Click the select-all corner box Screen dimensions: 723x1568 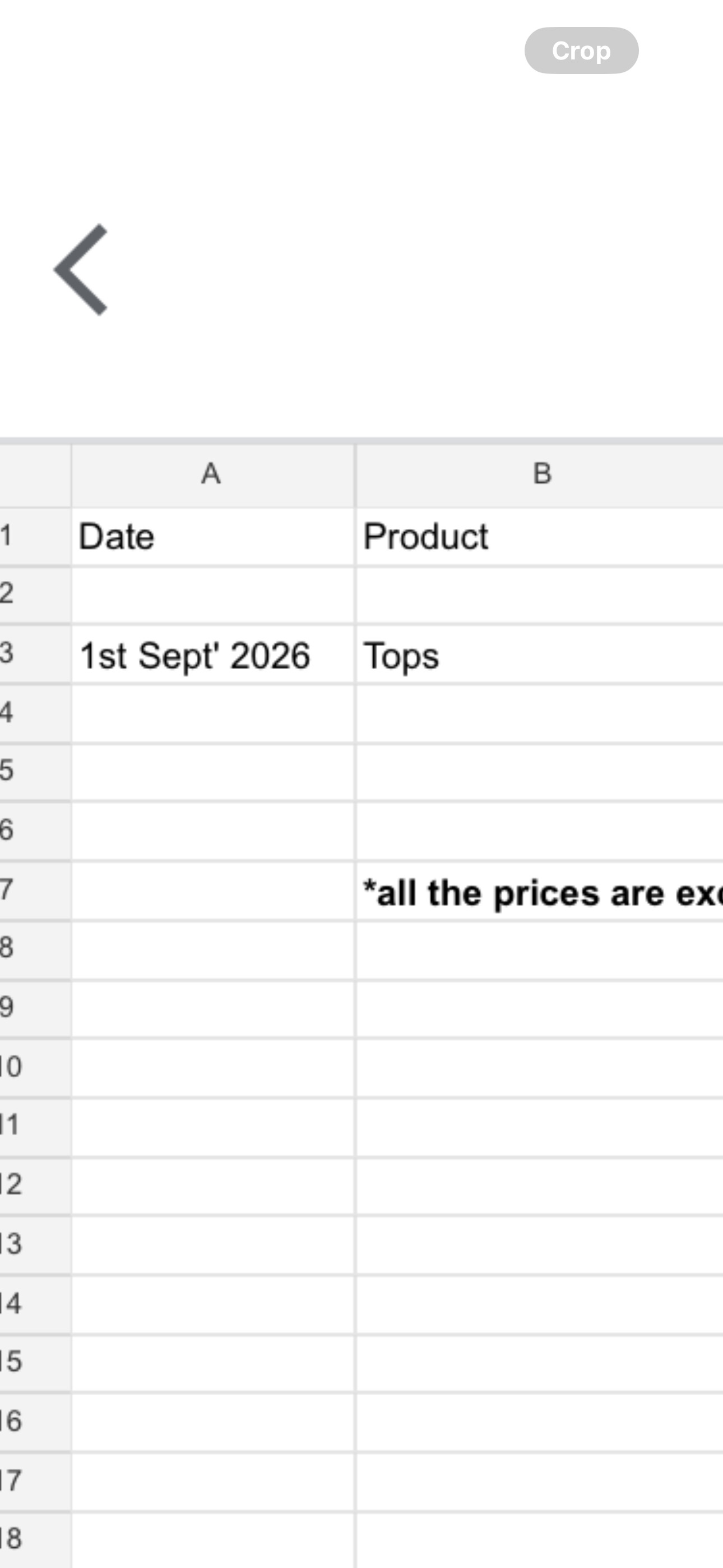click(x=35, y=476)
